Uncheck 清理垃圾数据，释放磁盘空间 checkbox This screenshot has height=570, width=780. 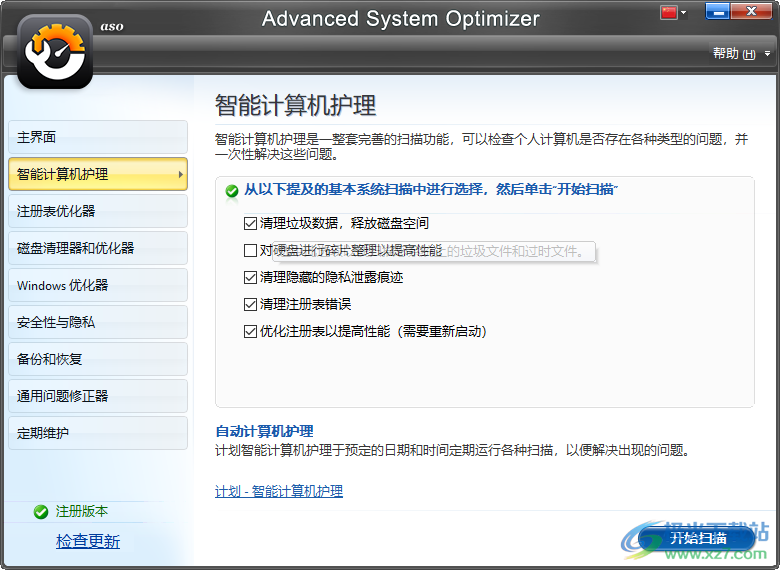pyautogui.click(x=250, y=223)
